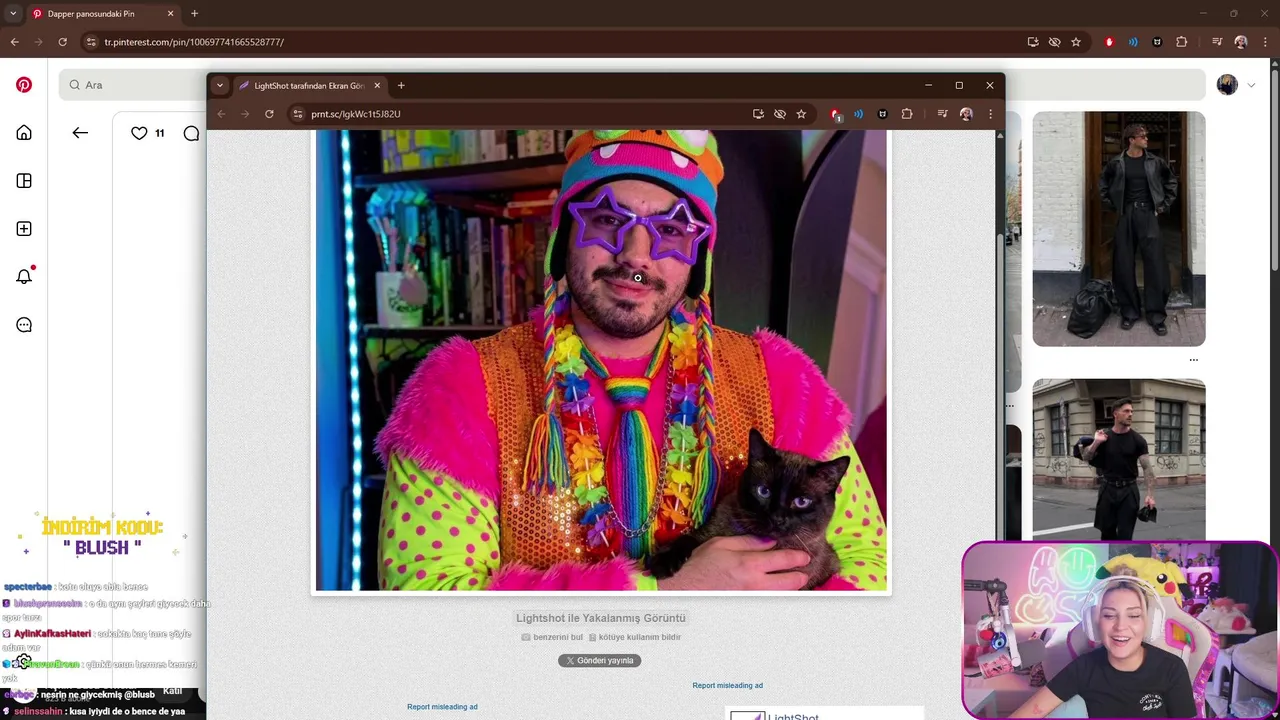This screenshot has width=1280, height=720.
Task: Open tab search dropdown in LightShot window
Action: (x=220, y=86)
